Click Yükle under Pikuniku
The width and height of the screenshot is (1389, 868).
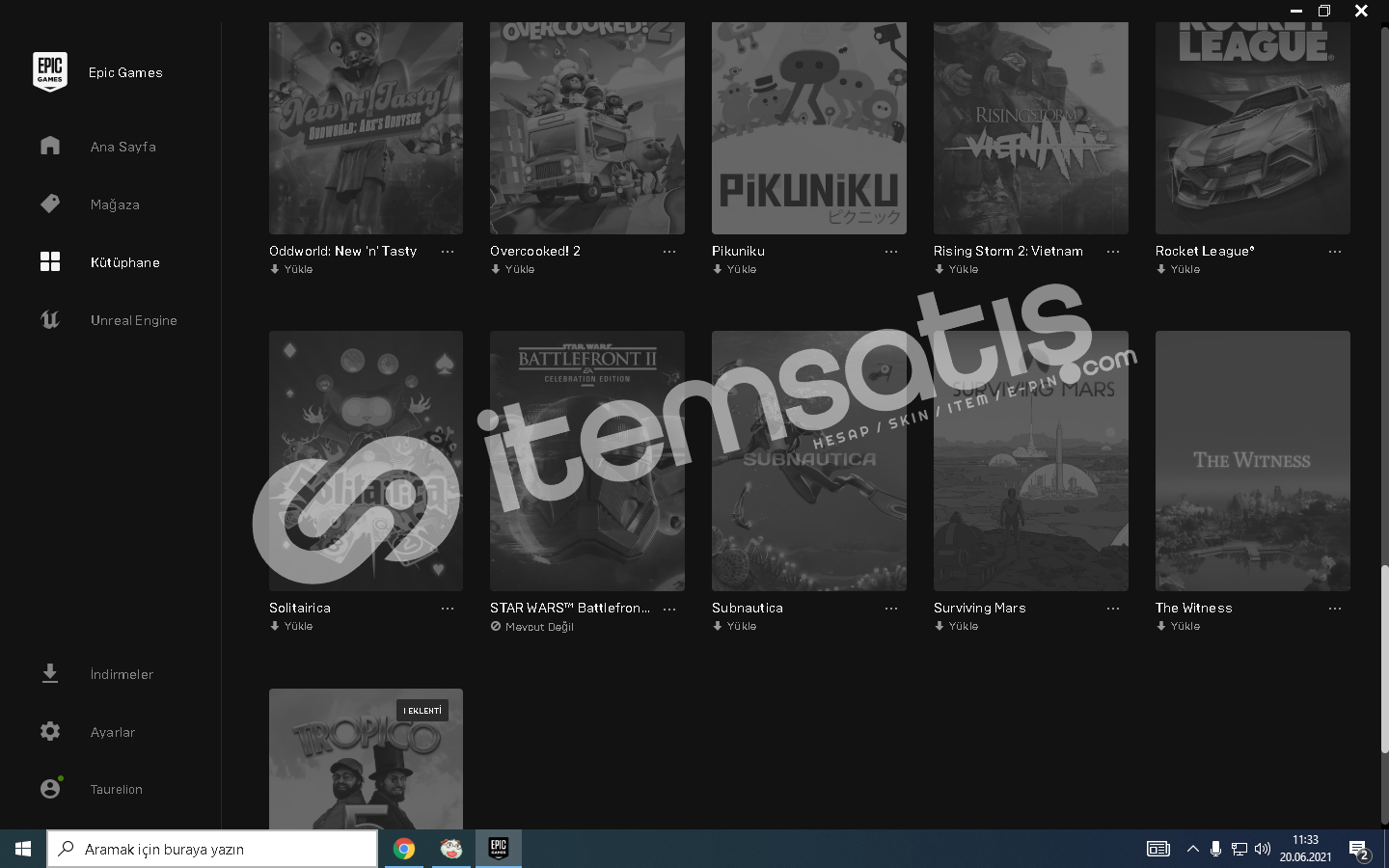tap(734, 269)
